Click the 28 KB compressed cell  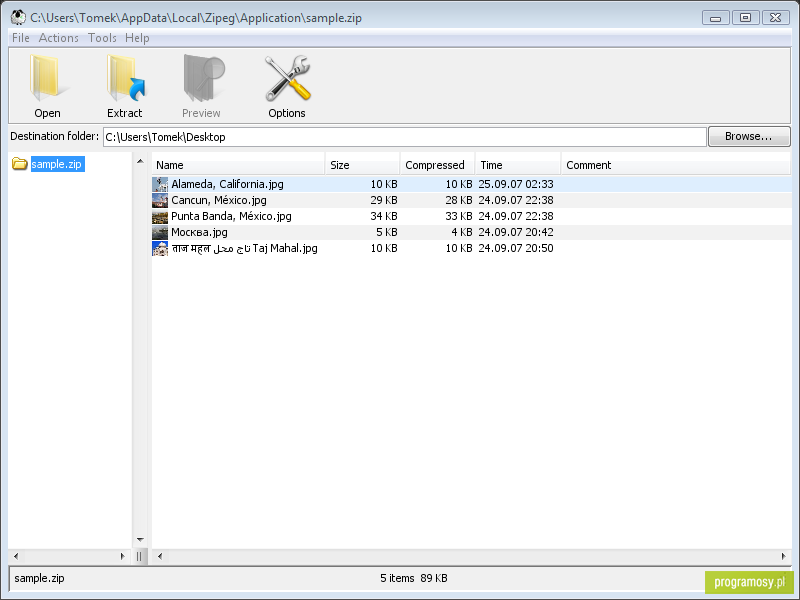pyautogui.click(x=459, y=200)
